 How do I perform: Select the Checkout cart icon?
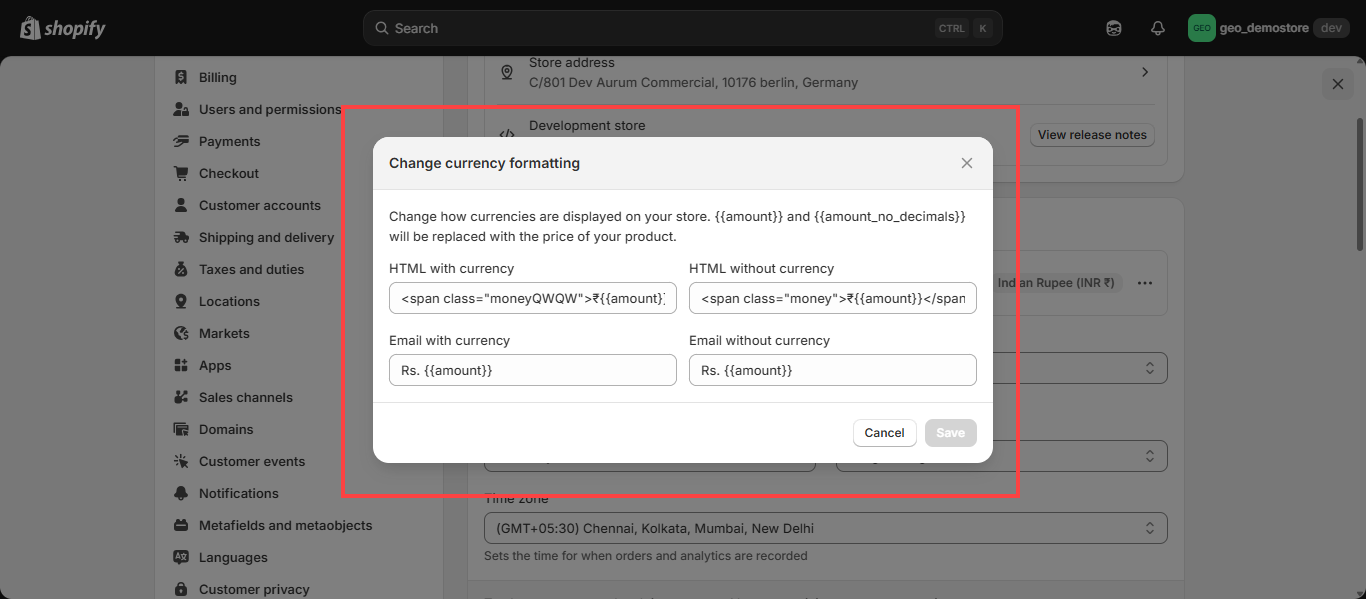click(181, 173)
